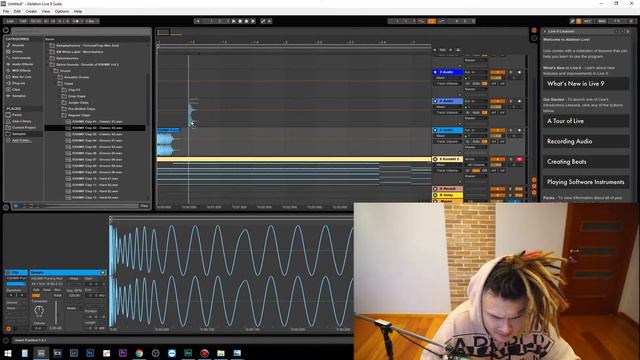This screenshot has height=360, width=640.
Task: Fold the 2 Audio track
Action: 435,72
